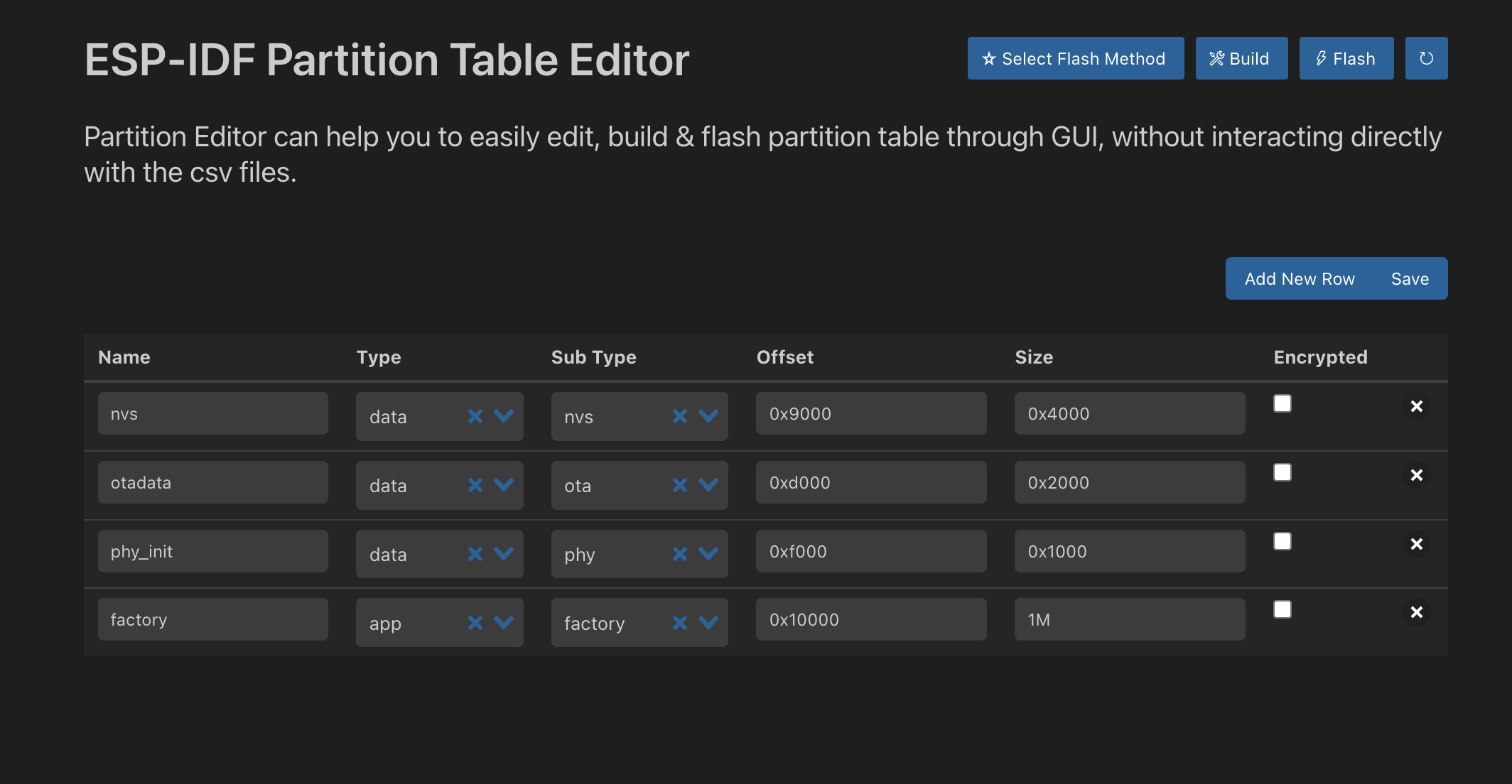Edit offset field 0xd000
The image size is (1512, 784).
[x=871, y=482]
